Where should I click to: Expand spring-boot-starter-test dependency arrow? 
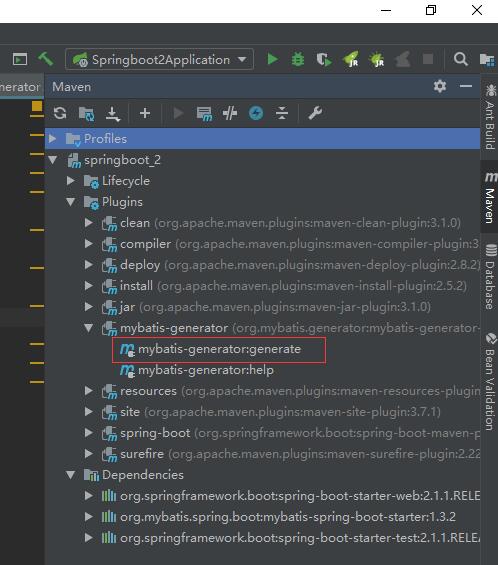(89, 538)
